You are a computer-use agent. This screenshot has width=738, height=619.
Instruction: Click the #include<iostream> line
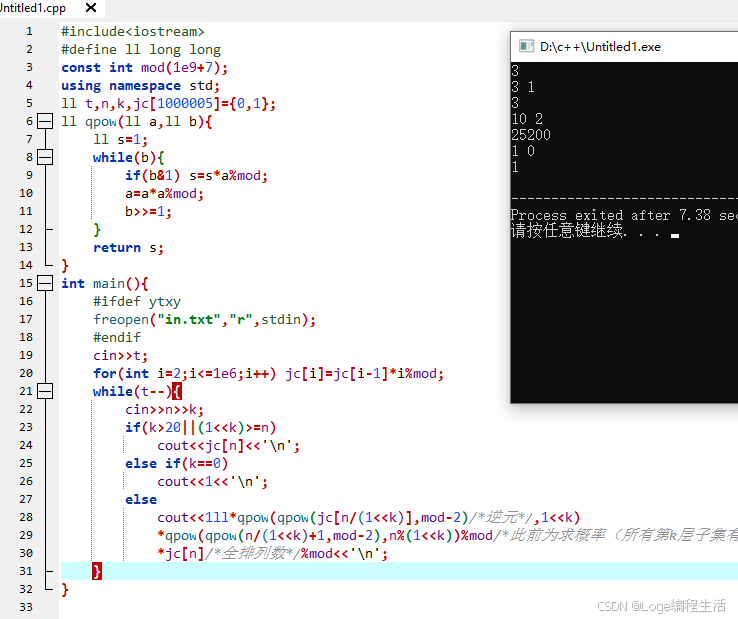(133, 32)
